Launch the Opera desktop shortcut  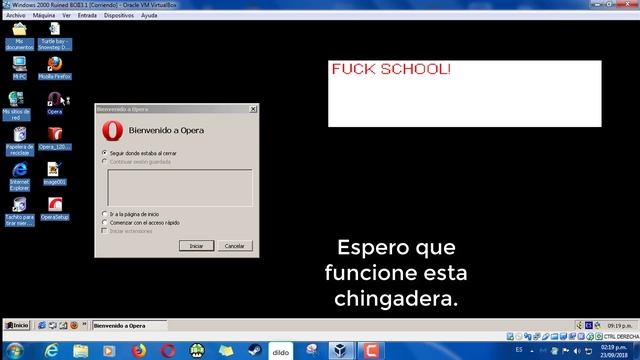[x=55, y=103]
